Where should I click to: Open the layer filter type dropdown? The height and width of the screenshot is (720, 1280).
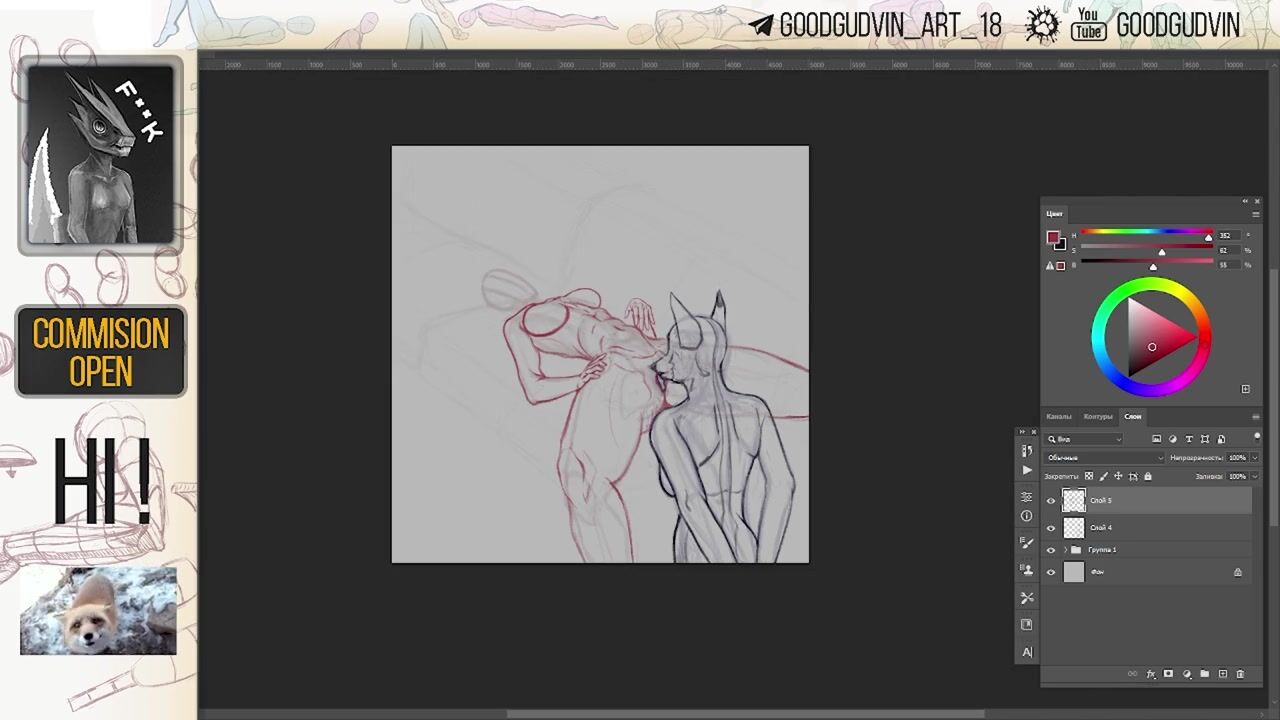coord(1085,439)
